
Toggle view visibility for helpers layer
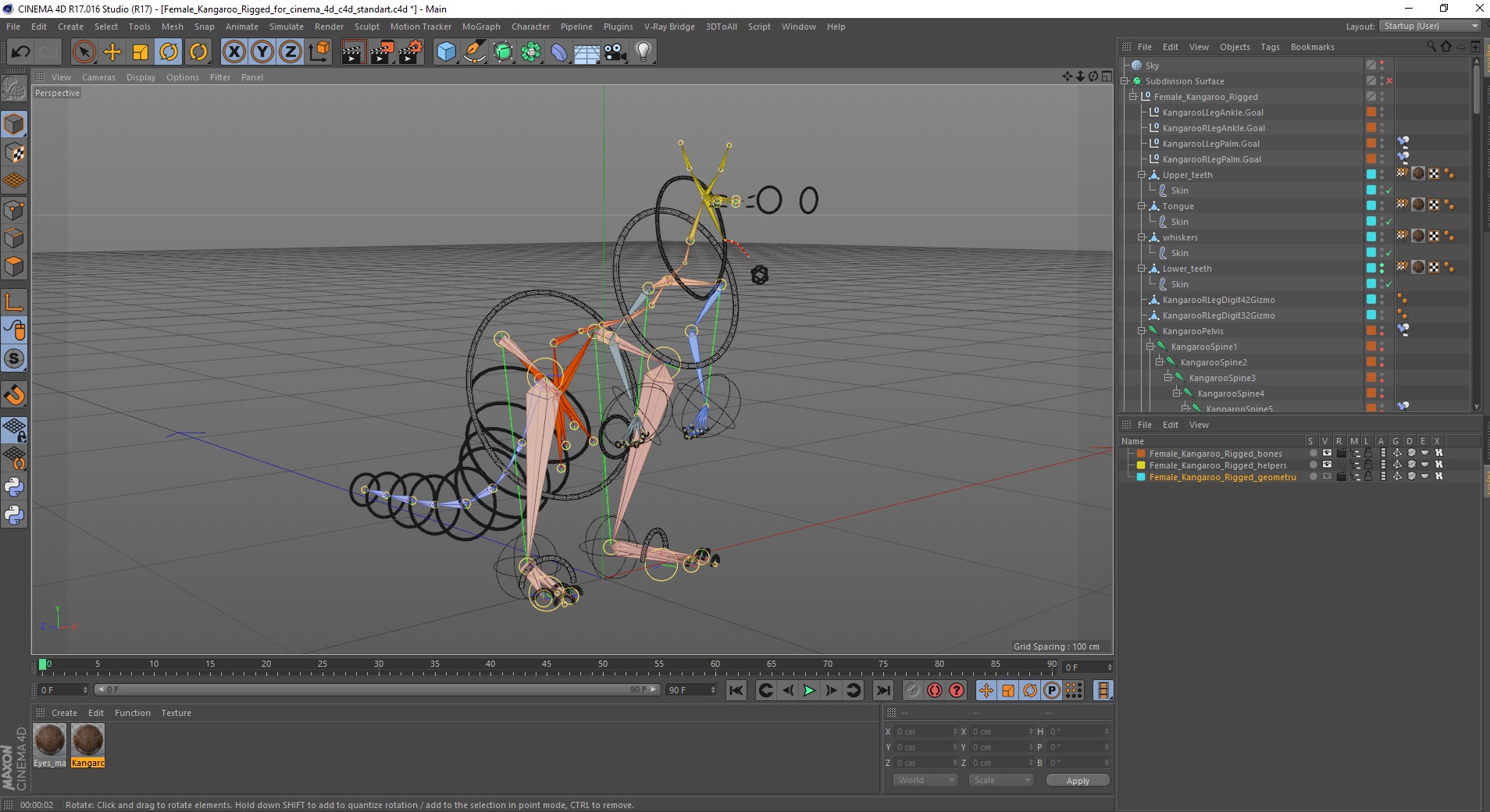pyautogui.click(x=1326, y=465)
